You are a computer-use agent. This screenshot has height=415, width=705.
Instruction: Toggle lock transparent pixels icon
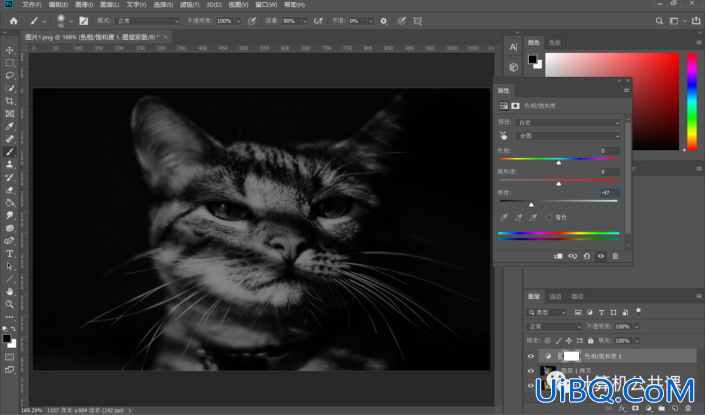click(x=547, y=341)
